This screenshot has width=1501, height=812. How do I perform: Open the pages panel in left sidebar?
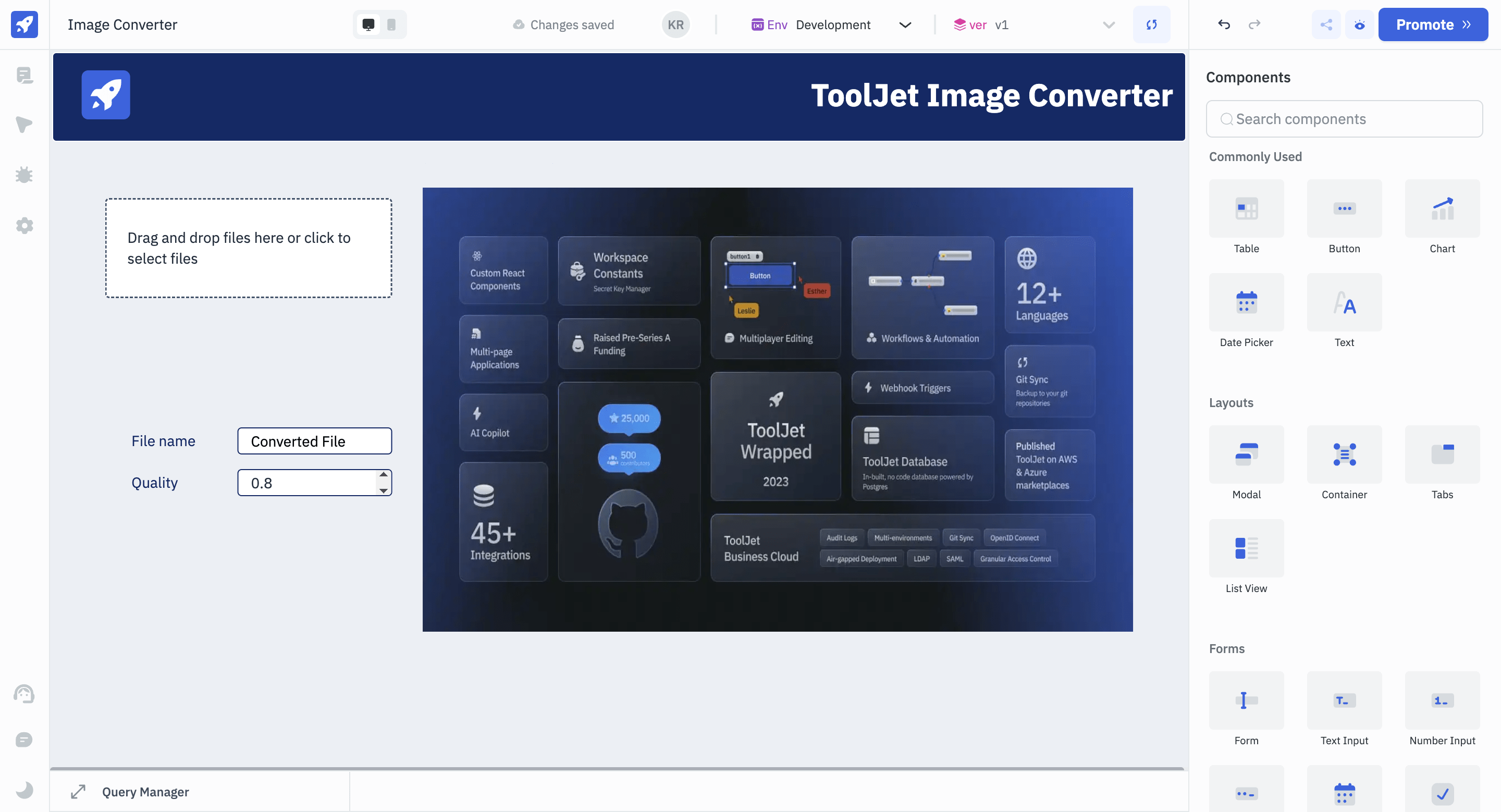point(24,75)
